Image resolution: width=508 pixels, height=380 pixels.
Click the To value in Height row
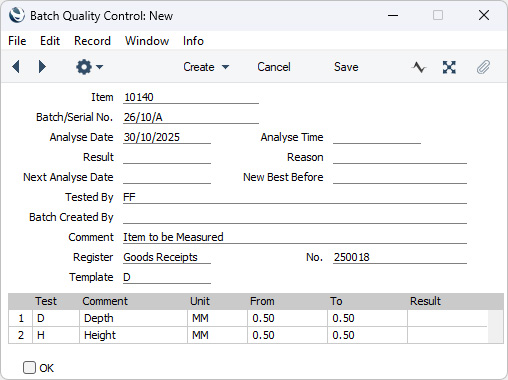click(x=367, y=335)
